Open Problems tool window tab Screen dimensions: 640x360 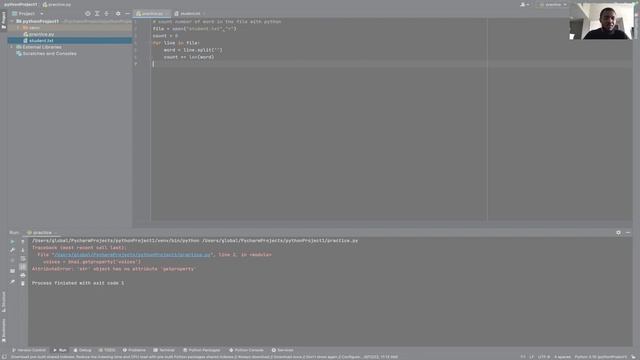[x=134, y=350]
